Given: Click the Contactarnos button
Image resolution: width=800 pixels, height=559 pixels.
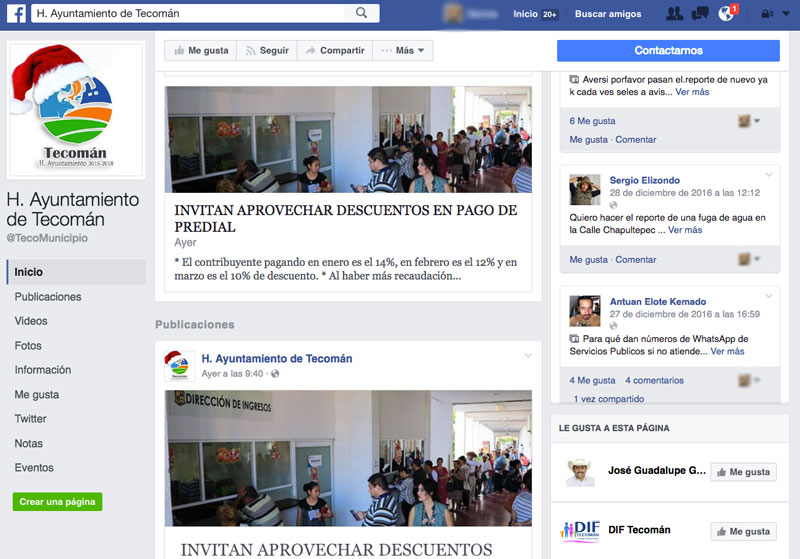Looking at the screenshot, I should tap(668, 50).
